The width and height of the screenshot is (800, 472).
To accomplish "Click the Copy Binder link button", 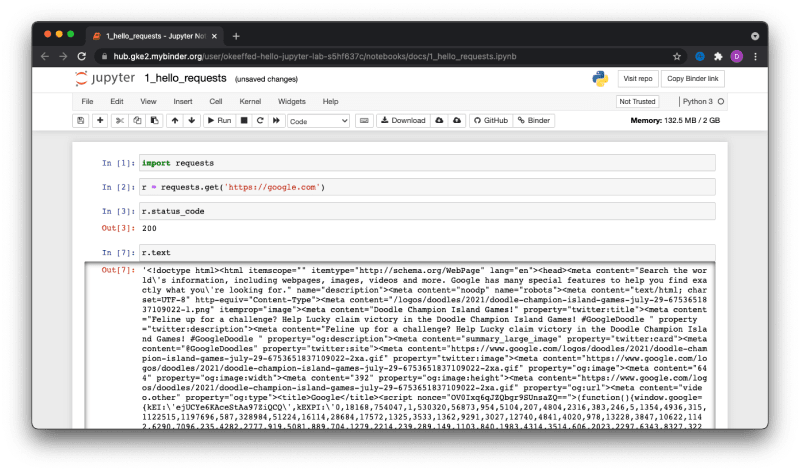I will click(692, 79).
